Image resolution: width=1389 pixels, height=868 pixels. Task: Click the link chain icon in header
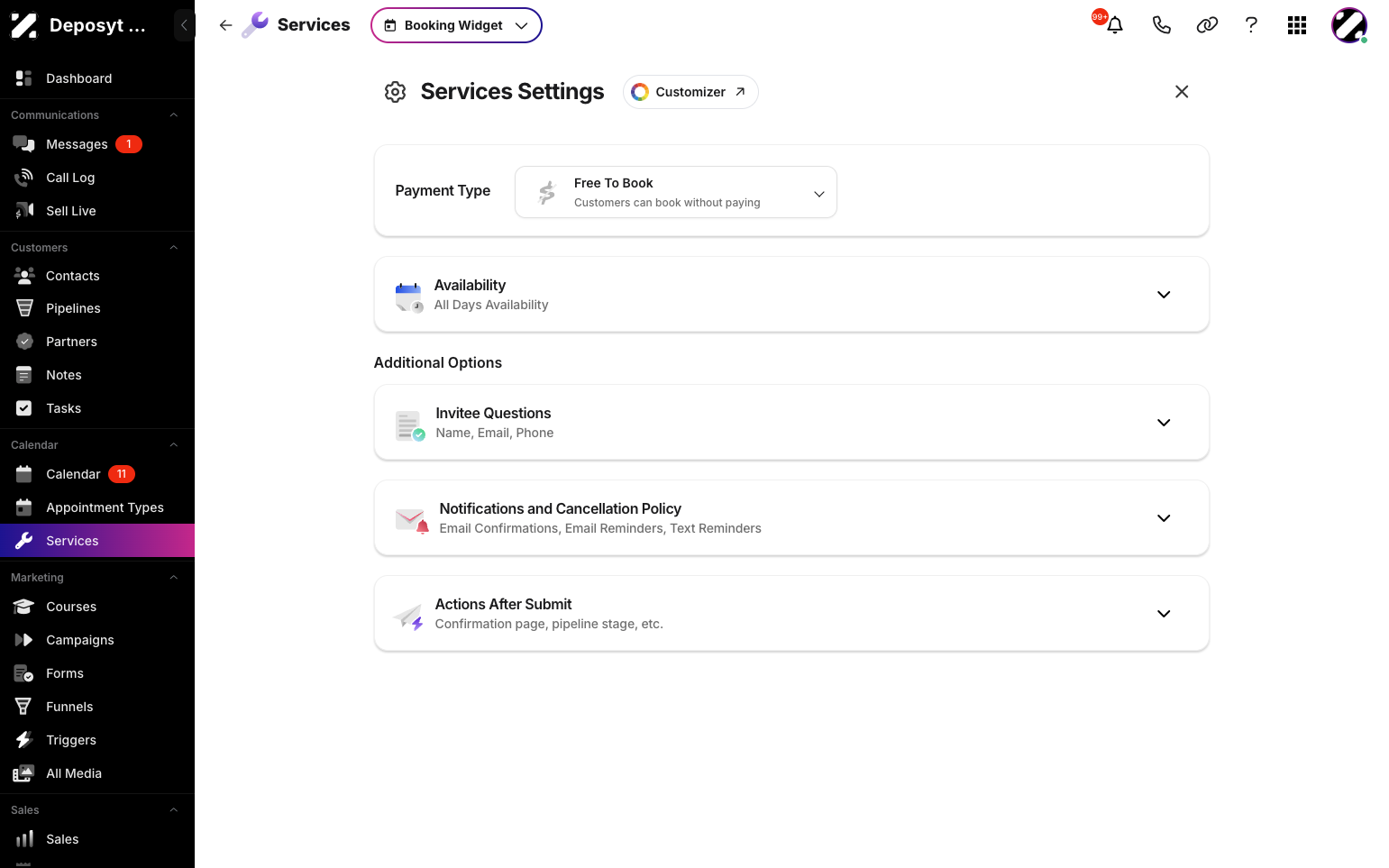click(1207, 25)
